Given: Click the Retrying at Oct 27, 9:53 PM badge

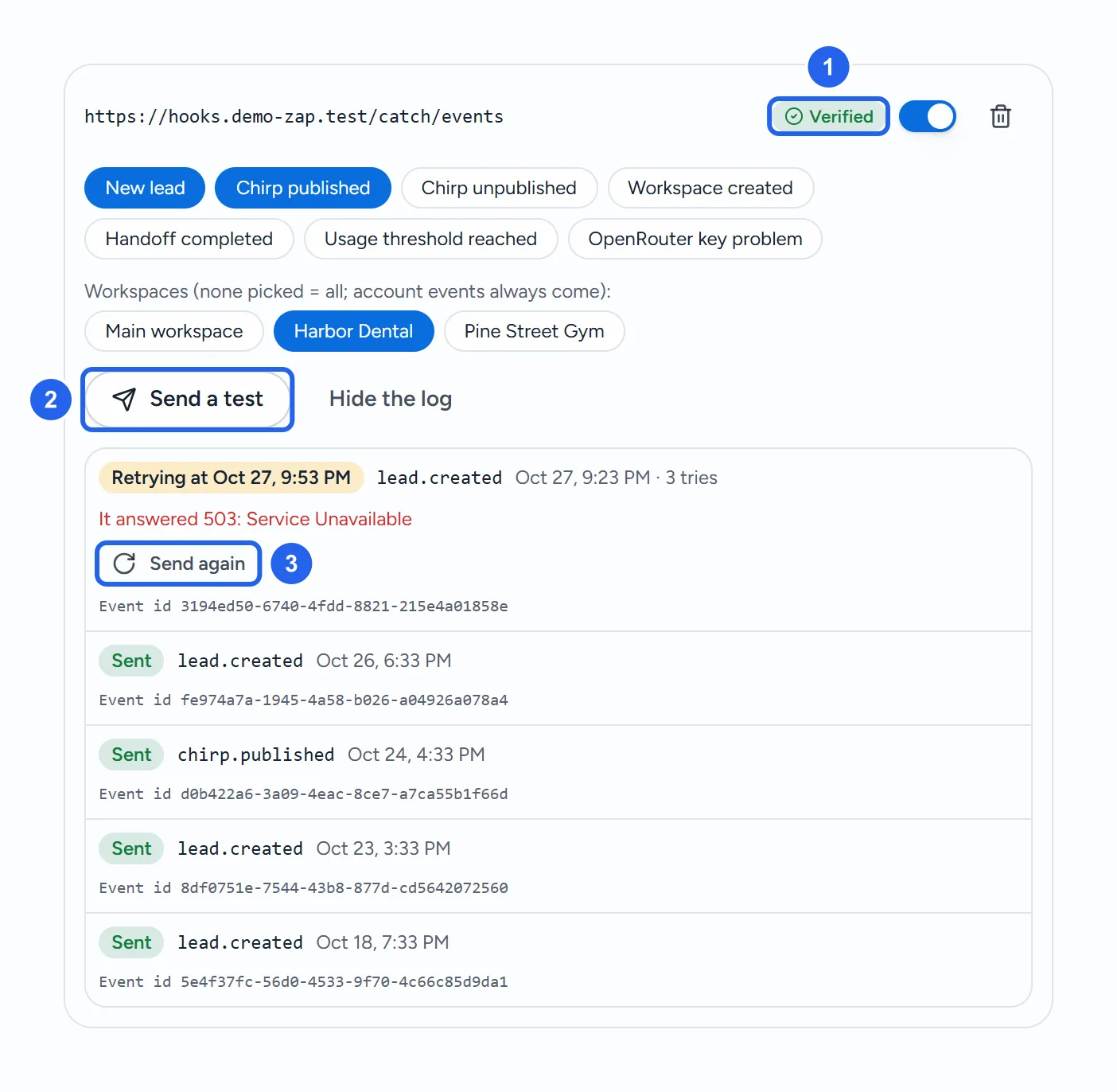Looking at the screenshot, I should tap(232, 478).
